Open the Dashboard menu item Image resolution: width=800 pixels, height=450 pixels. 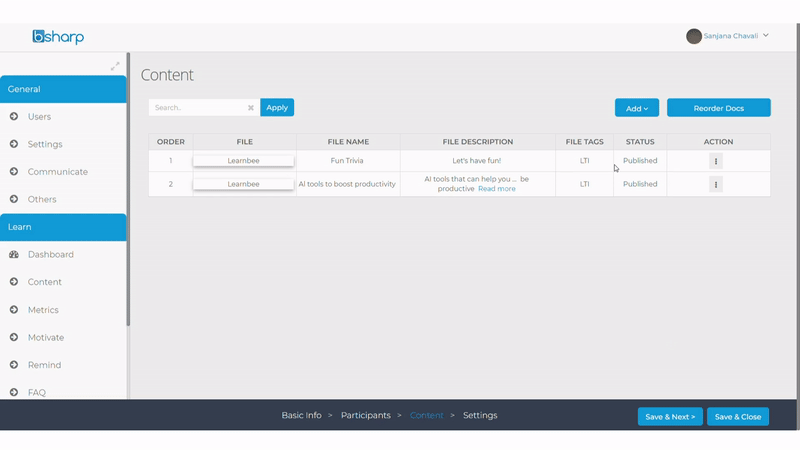click(51, 255)
